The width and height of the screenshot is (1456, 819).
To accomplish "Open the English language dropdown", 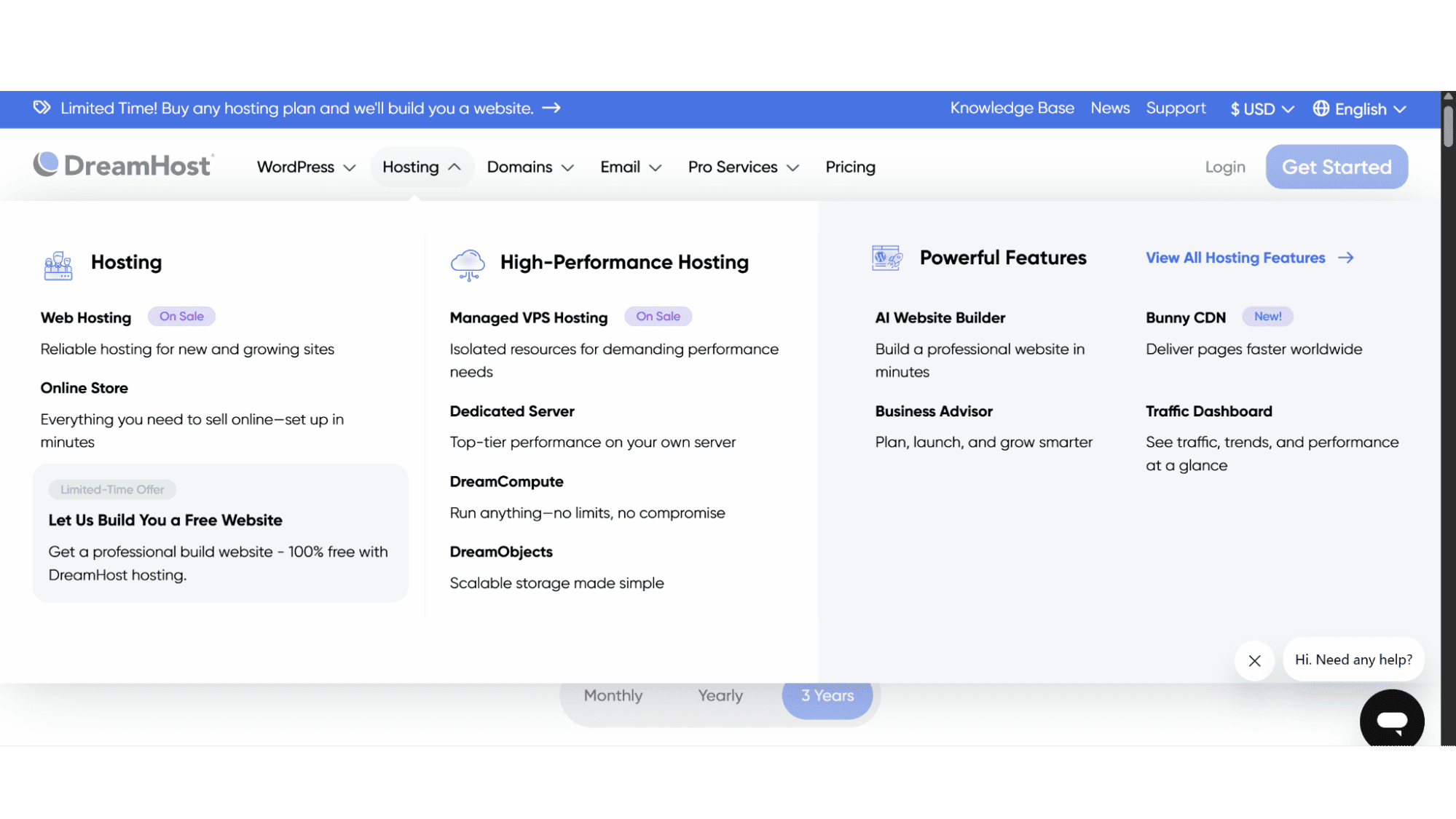I will tap(1359, 109).
